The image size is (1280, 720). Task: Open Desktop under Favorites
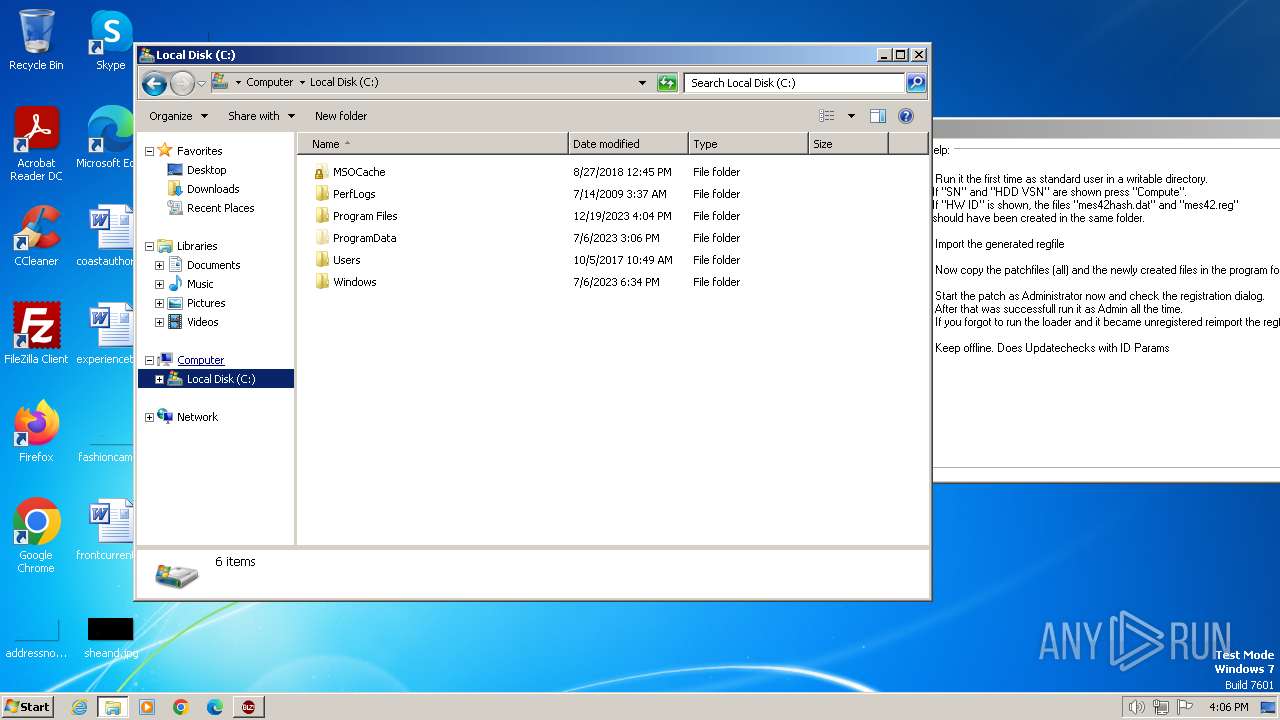point(206,170)
